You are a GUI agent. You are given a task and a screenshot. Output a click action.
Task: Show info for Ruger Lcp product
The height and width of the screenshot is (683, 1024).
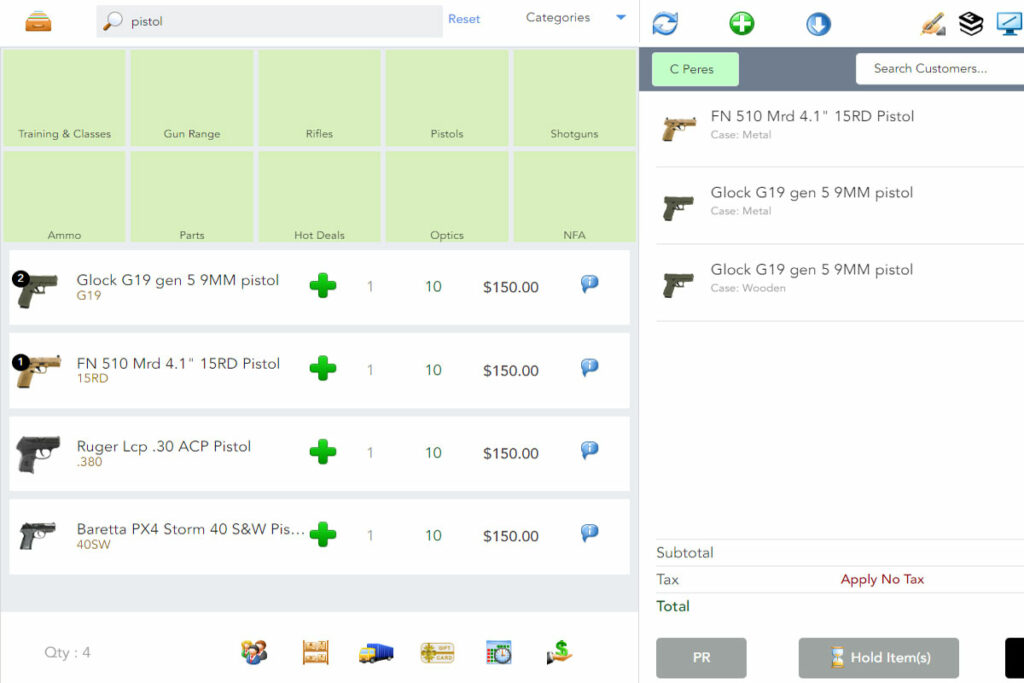tap(589, 450)
